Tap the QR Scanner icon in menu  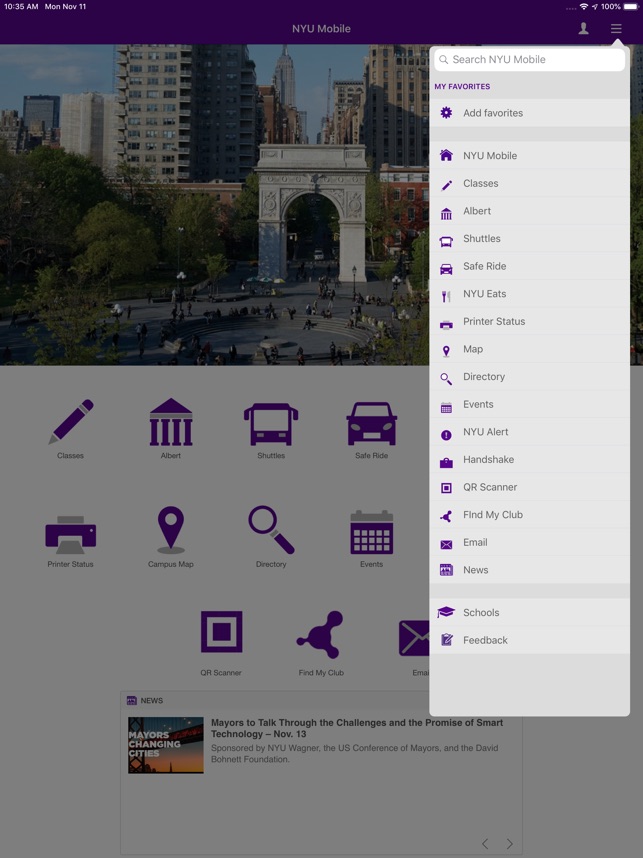point(446,488)
